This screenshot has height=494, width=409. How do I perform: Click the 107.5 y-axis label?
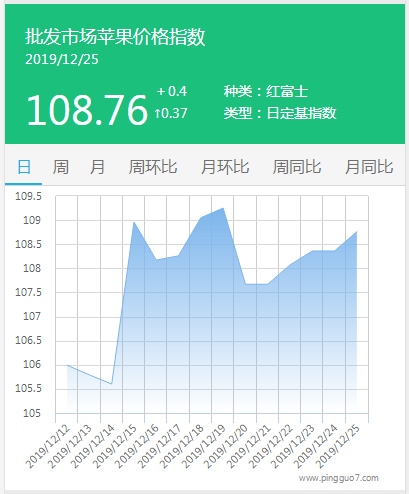point(28,292)
